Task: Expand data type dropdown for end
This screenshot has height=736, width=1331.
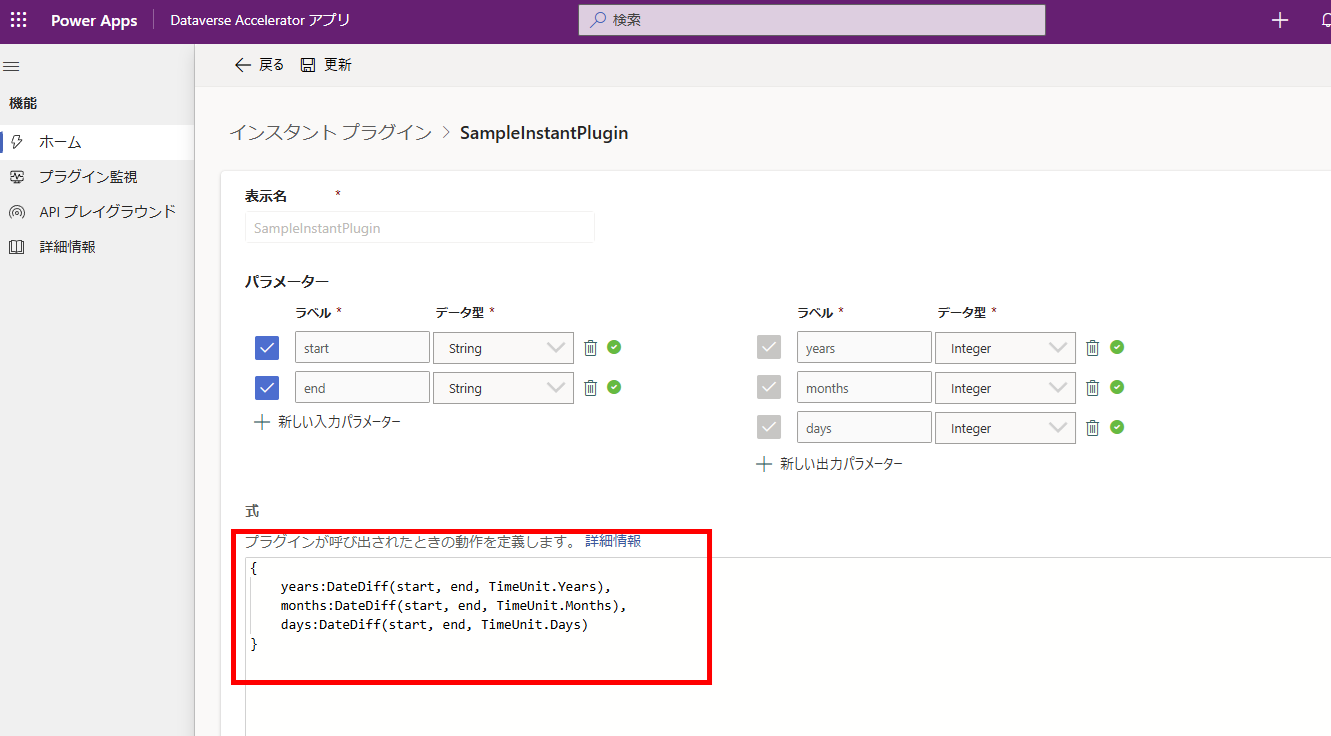Action: tap(503, 388)
